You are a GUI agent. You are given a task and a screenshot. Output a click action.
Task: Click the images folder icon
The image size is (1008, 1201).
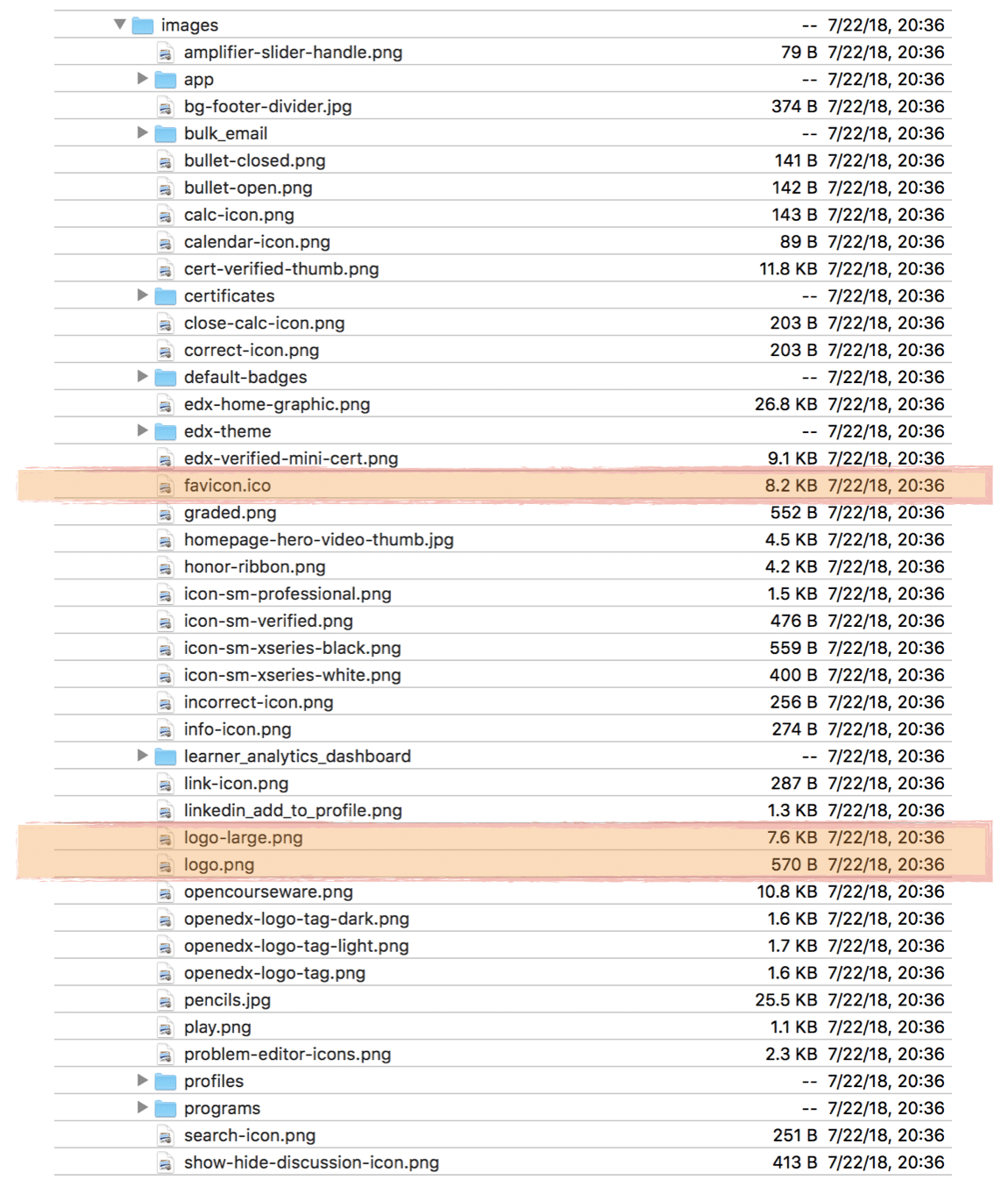143,25
